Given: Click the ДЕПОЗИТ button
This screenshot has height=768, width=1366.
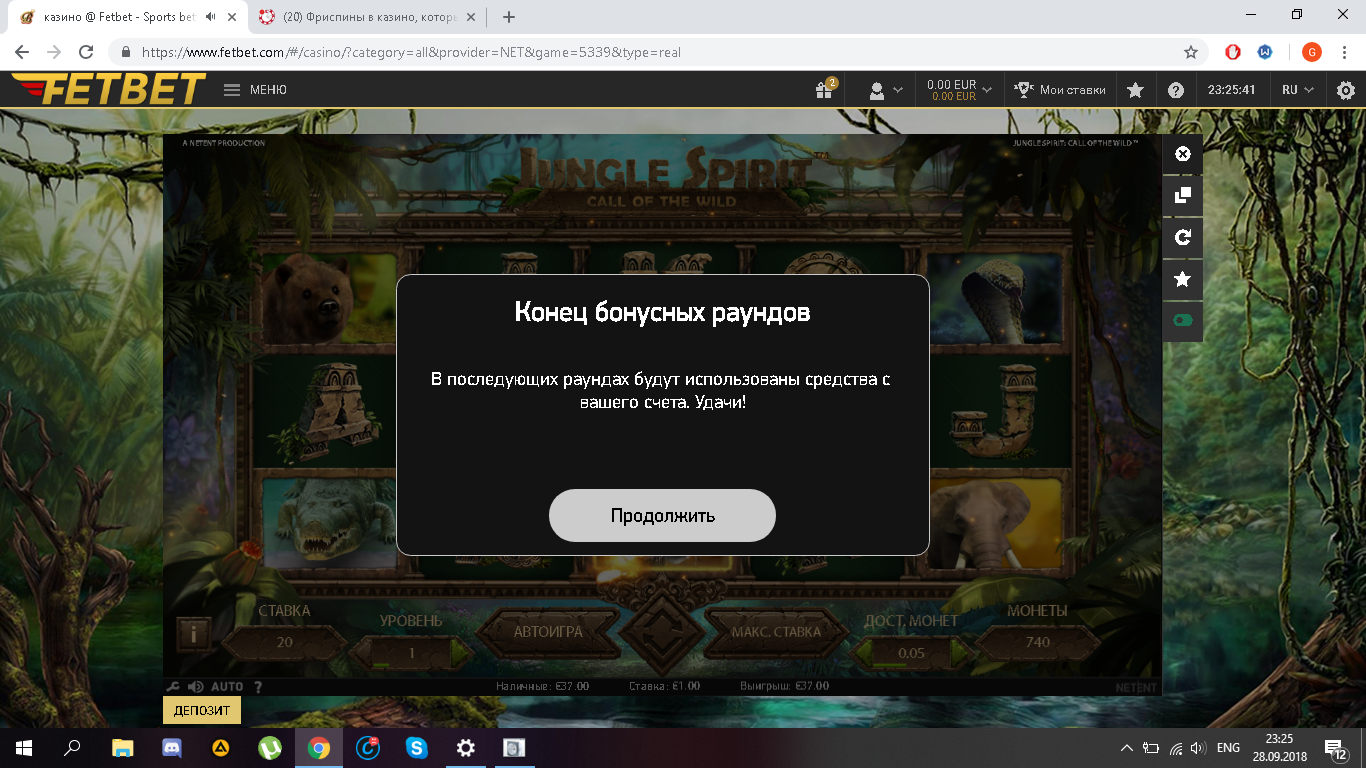Looking at the screenshot, I should (x=203, y=709).
